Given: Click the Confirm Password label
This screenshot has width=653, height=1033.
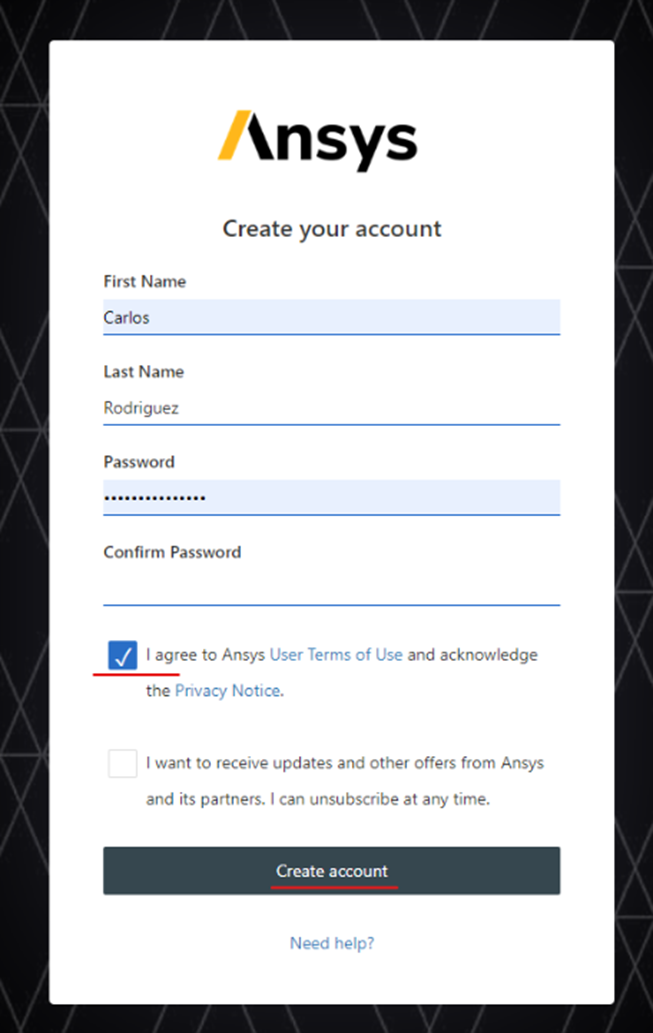Looking at the screenshot, I should [x=172, y=552].
